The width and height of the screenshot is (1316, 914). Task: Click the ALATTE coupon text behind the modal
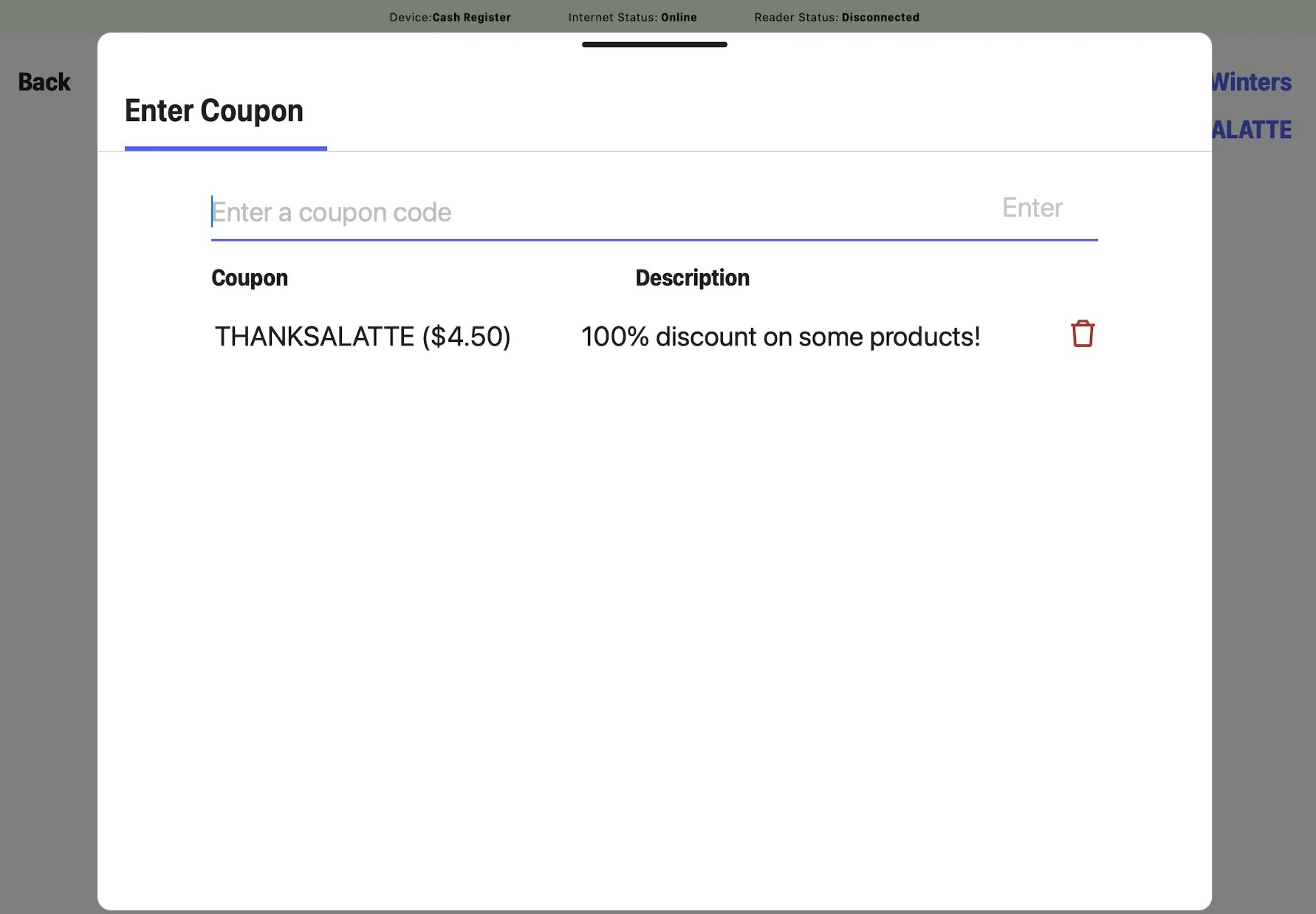pos(1252,130)
